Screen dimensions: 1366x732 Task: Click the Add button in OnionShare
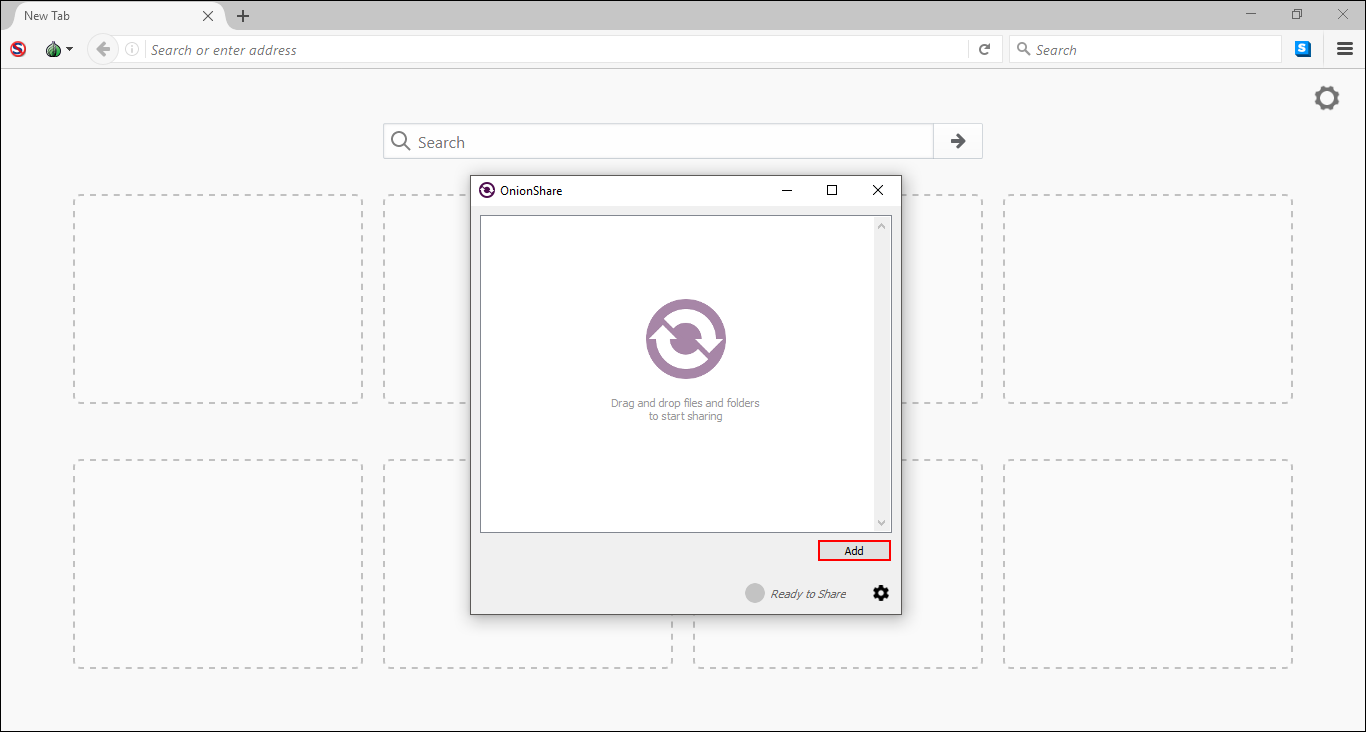[x=854, y=551]
